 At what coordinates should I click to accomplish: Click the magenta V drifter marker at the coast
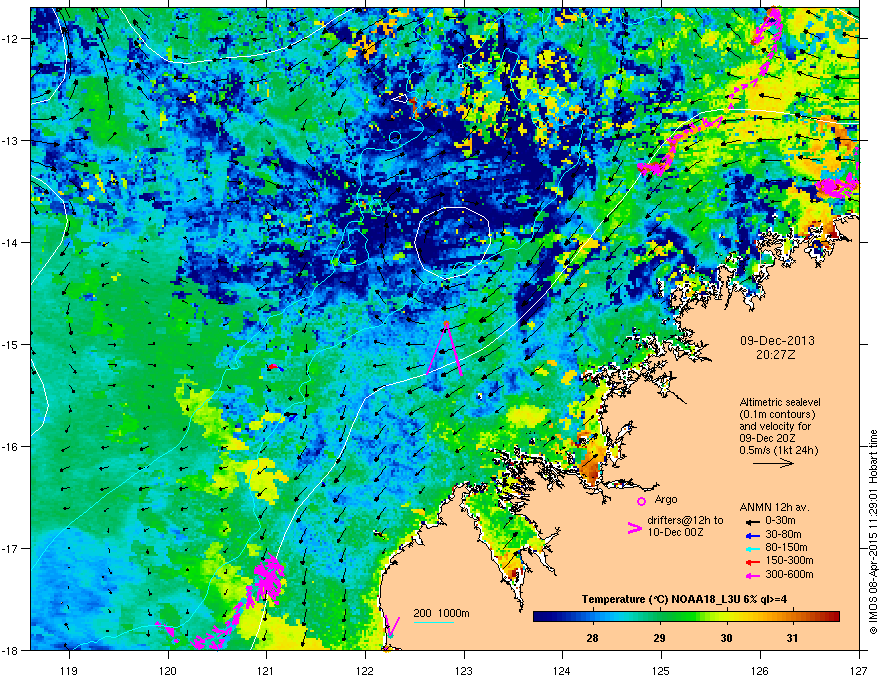[391, 626]
